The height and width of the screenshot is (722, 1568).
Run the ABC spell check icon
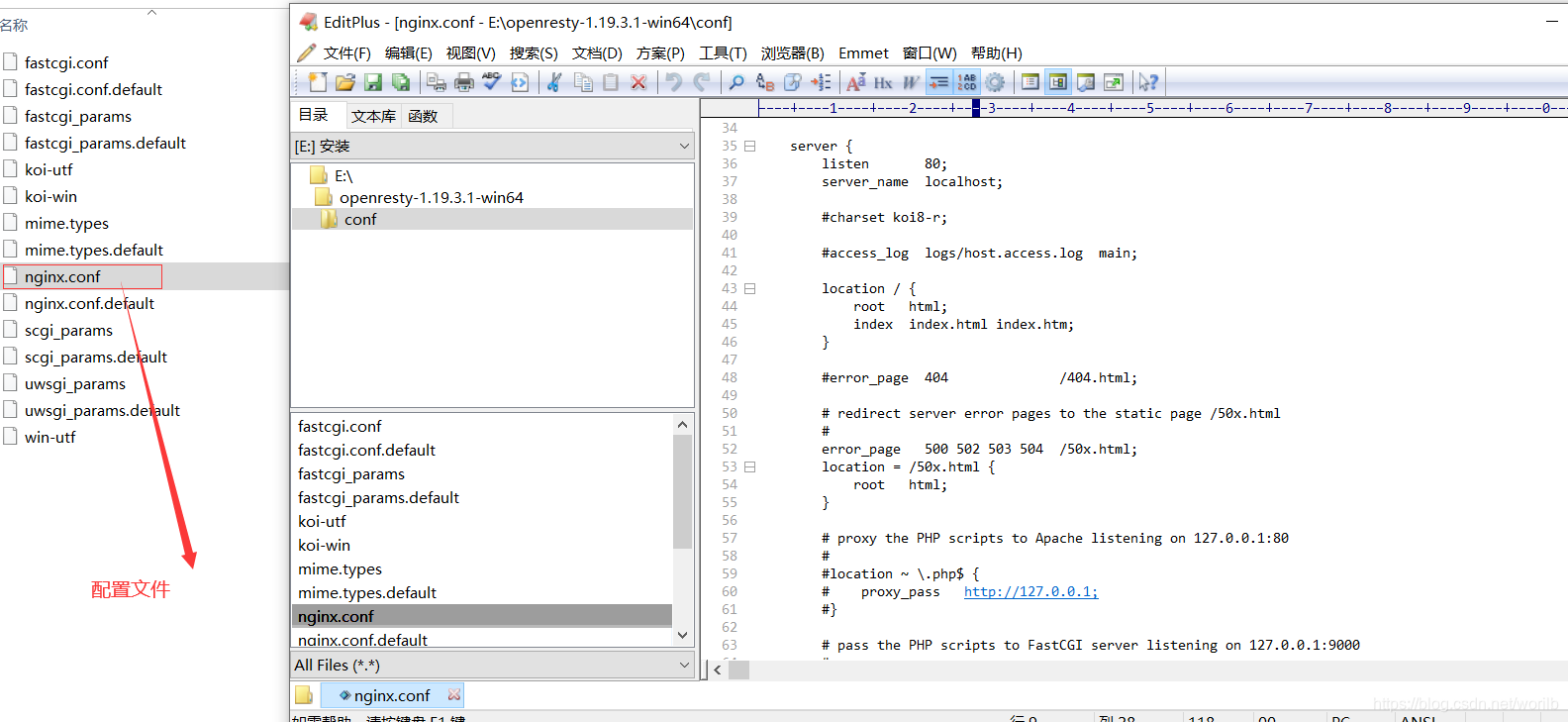coord(491,82)
